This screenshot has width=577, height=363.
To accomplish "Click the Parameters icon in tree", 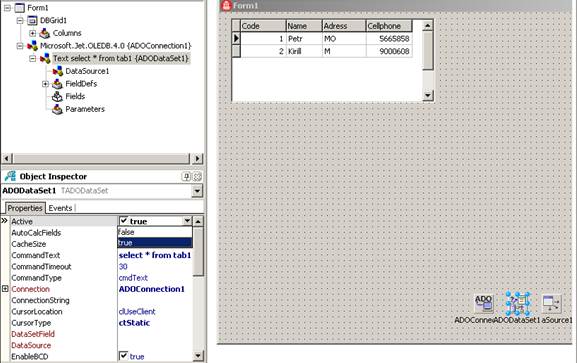I will pyautogui.click(x=57, y=109).
